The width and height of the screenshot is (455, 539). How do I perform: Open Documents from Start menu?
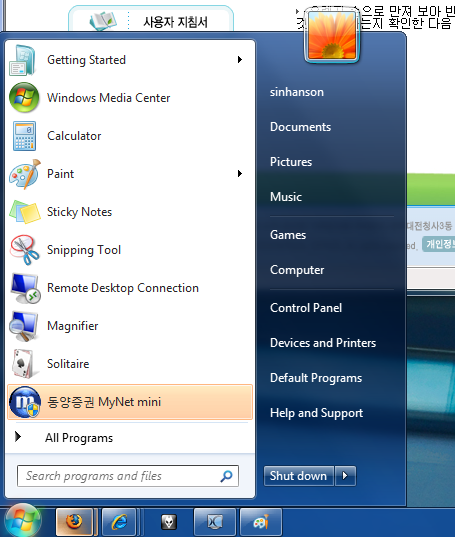pyautogui.click(x=301, y=127)
